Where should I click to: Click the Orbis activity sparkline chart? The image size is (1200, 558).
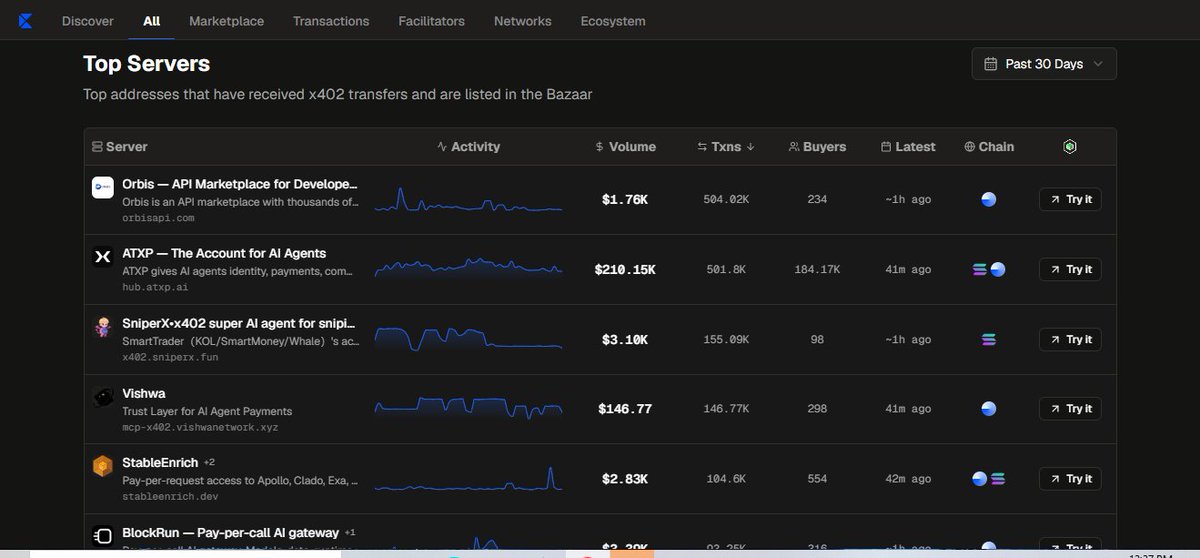(x=468, y=199)
